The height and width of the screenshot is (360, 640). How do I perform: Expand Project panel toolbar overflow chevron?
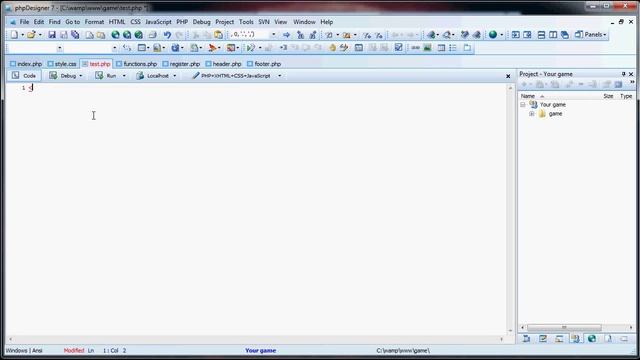(x=632, y=82)
